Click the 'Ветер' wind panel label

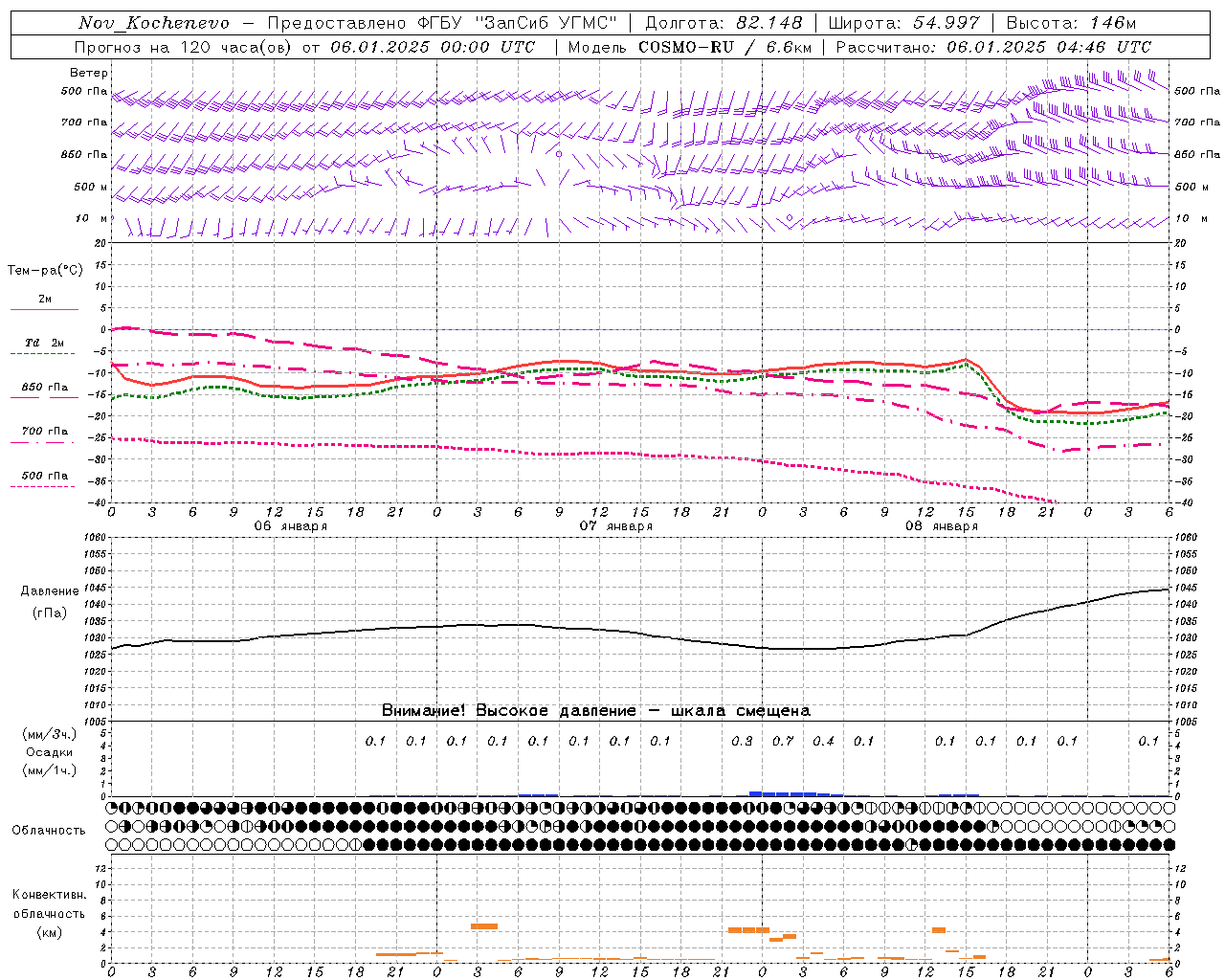pyautogui.click(x=89, y=73)
